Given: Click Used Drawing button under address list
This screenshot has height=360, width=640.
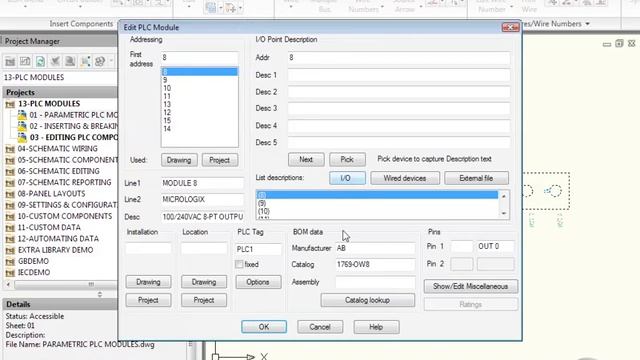Looking at the screenshot, I should click(x=179, y=160).
